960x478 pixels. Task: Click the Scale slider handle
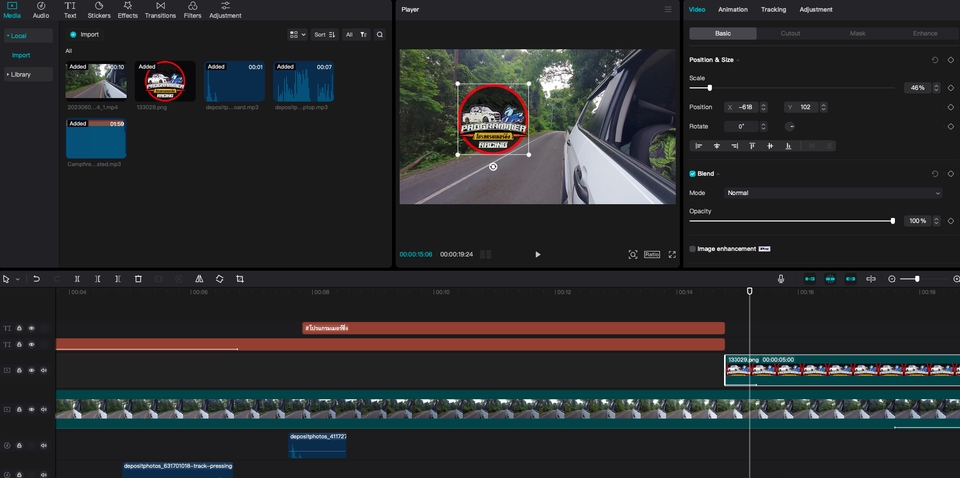[x=710, y=88]
